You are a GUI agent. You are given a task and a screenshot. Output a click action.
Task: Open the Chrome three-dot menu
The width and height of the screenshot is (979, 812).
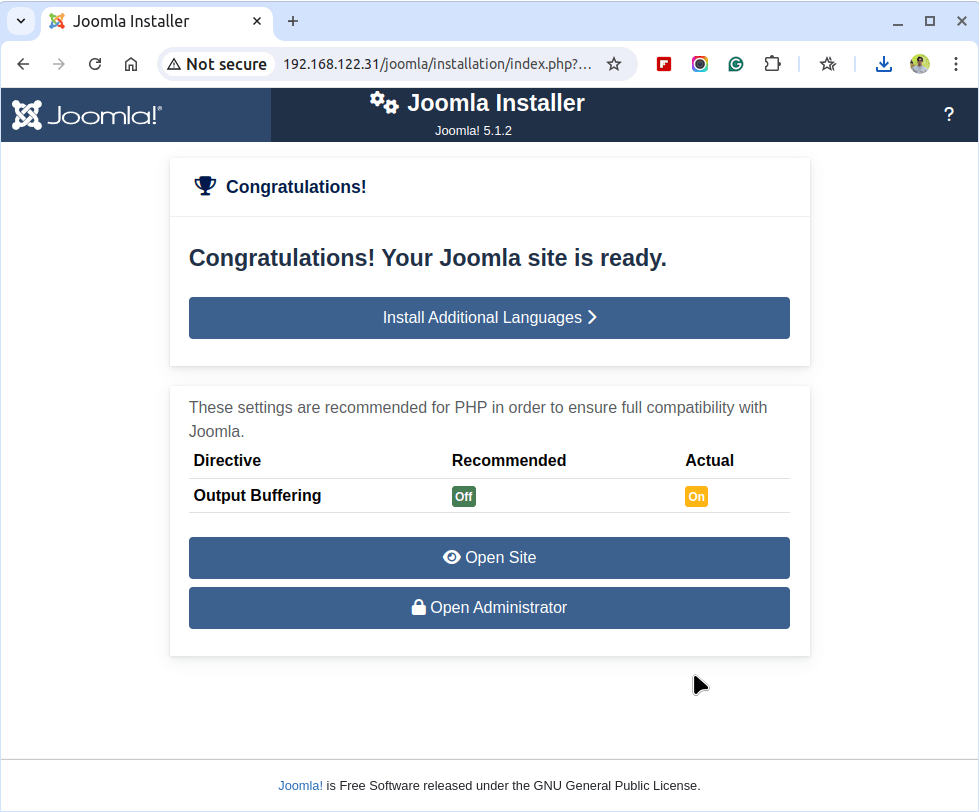coord(956,64)
